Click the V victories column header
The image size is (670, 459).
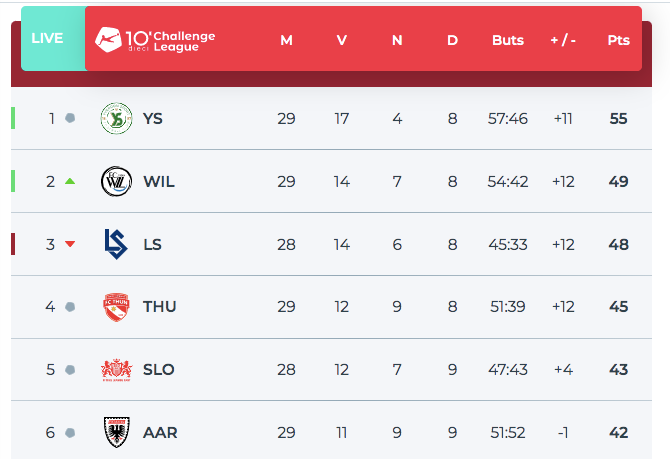pos(342,40)
